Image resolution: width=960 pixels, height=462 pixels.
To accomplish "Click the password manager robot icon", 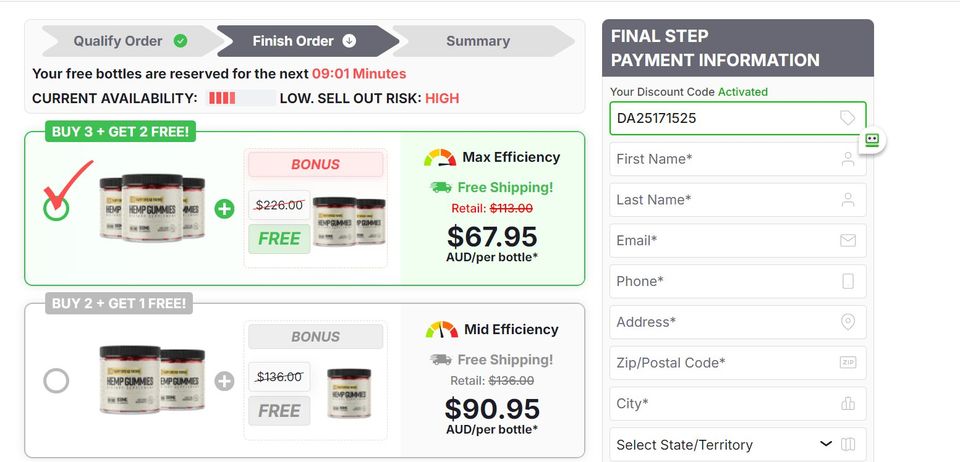I will click(x=872, y=140).
